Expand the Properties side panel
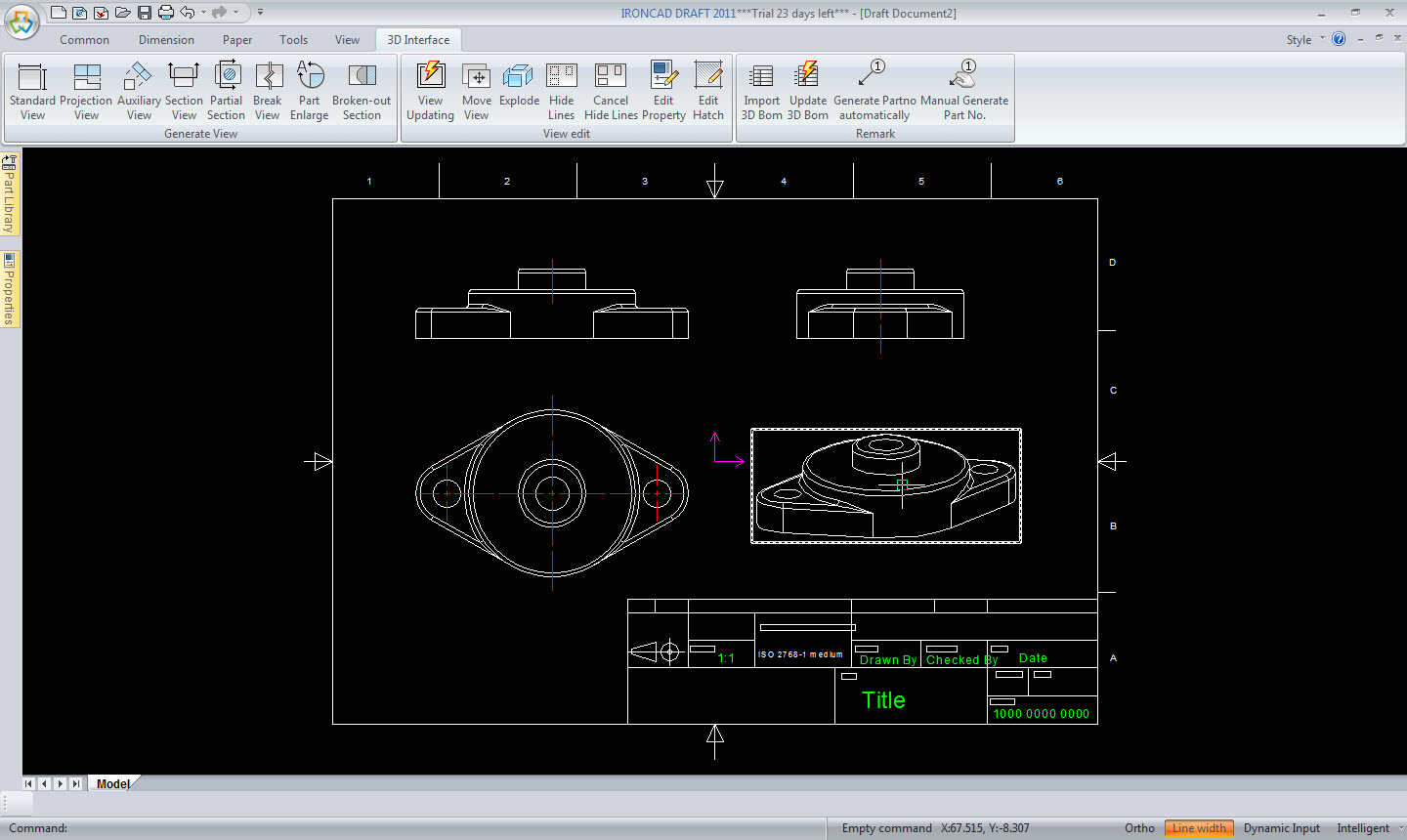The image size is (1407, 840). tap(10, 289)
